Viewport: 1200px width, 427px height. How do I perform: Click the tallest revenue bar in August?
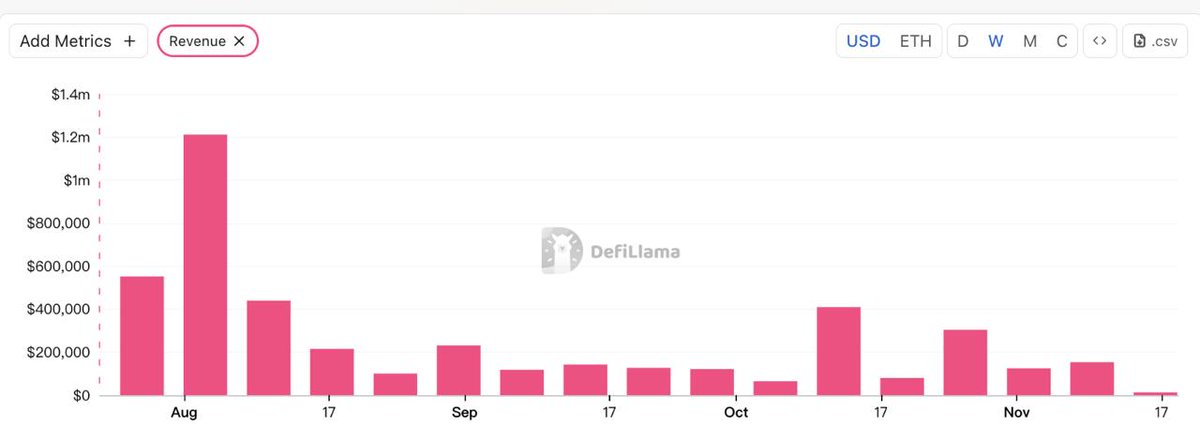coord(205,265)
